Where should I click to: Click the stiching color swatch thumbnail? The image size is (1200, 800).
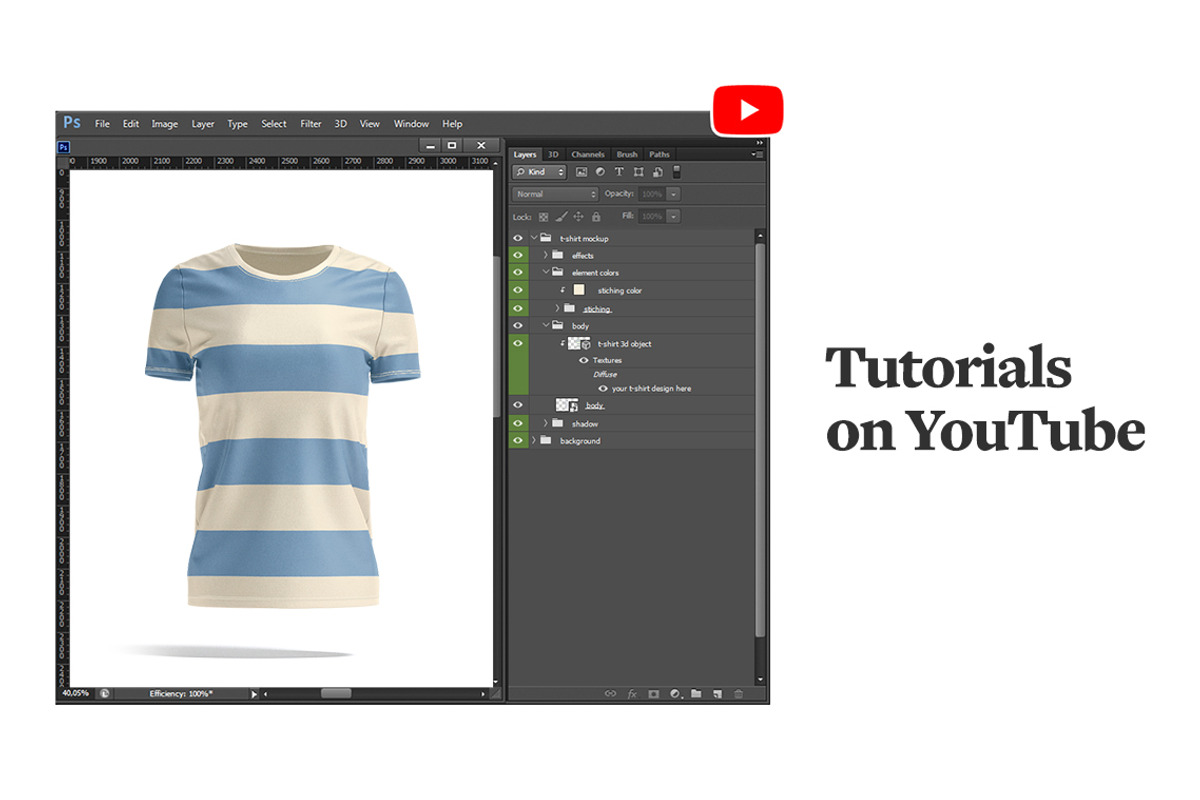(579, 290)
